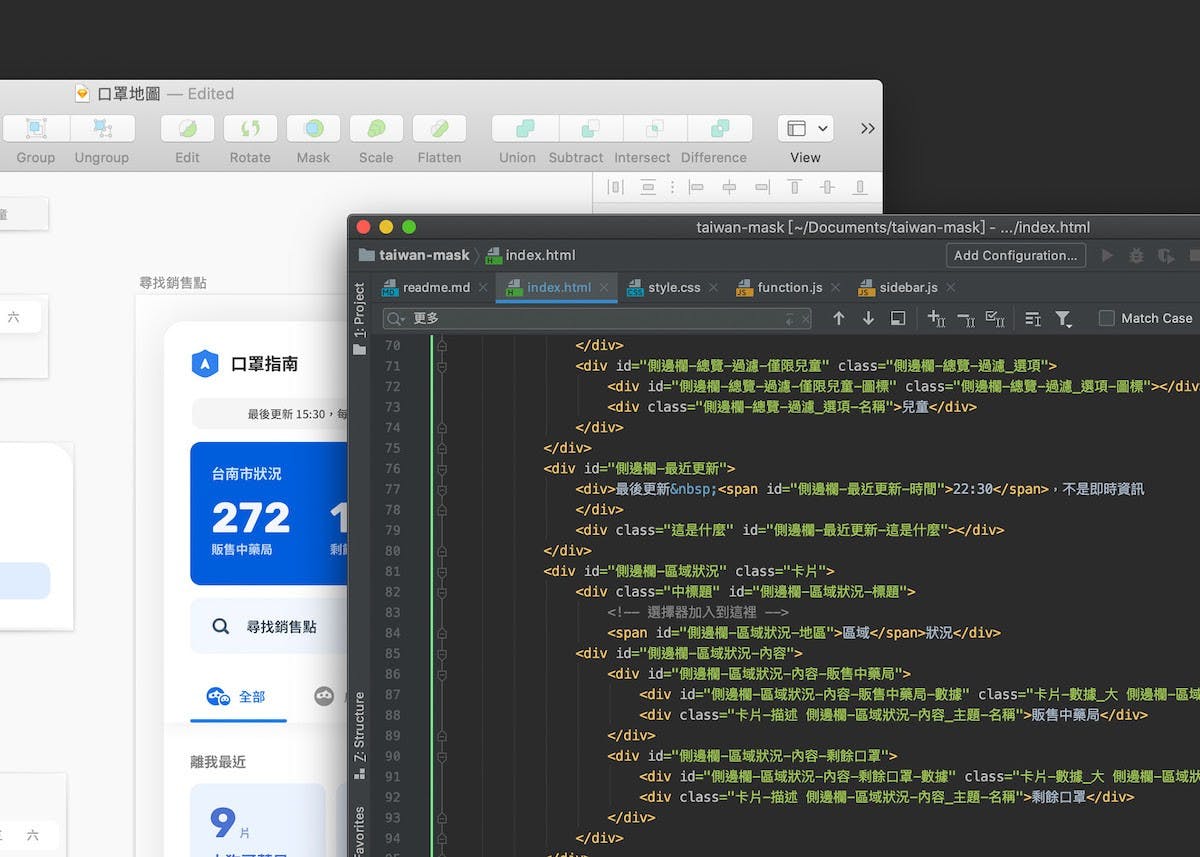
Task: Apply Difference boolean operation in Sketch
Action: click(720, 128)
